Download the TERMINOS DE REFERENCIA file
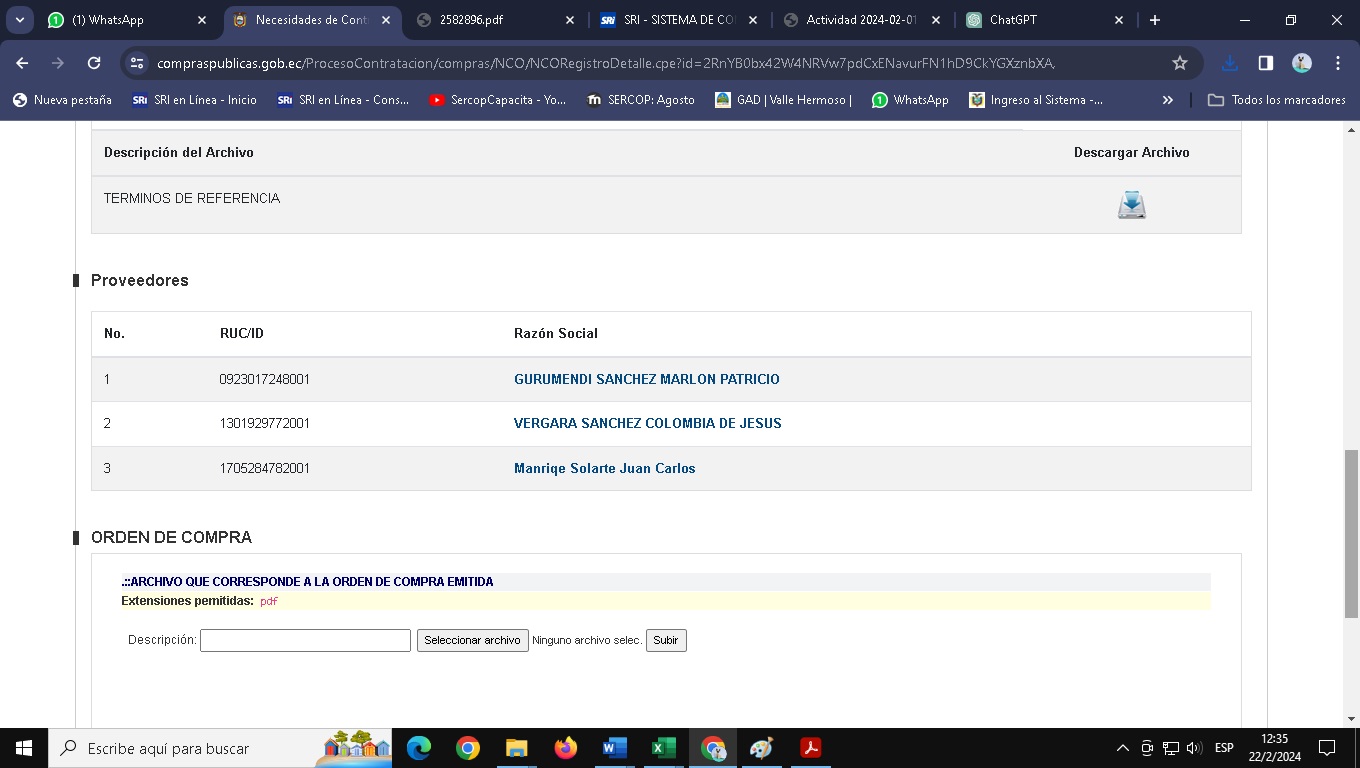Image resolution: width=1360 pixels, height=768 pixels. click(x=1131, y=205)
